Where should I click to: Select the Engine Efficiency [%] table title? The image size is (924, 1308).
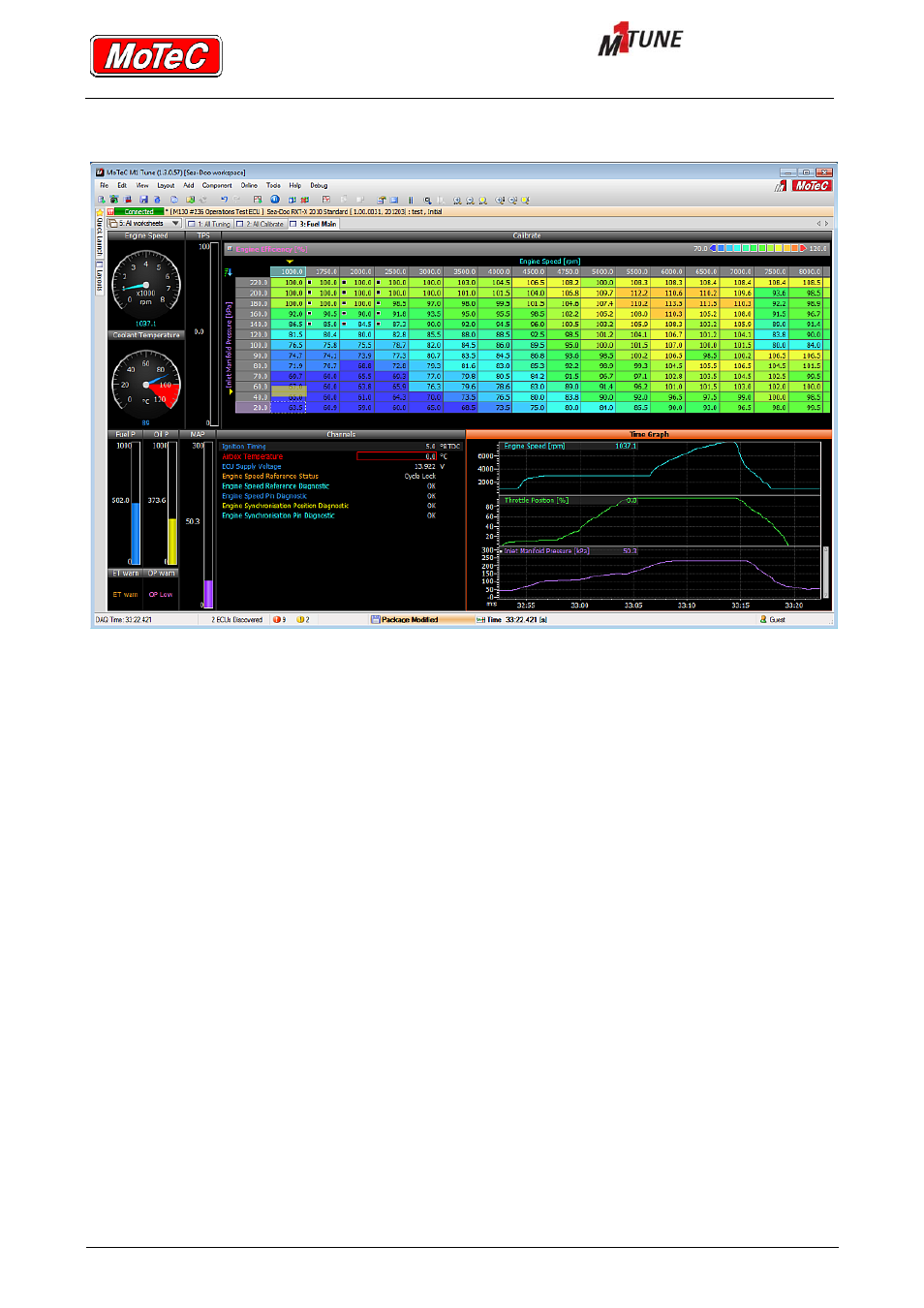271,249
